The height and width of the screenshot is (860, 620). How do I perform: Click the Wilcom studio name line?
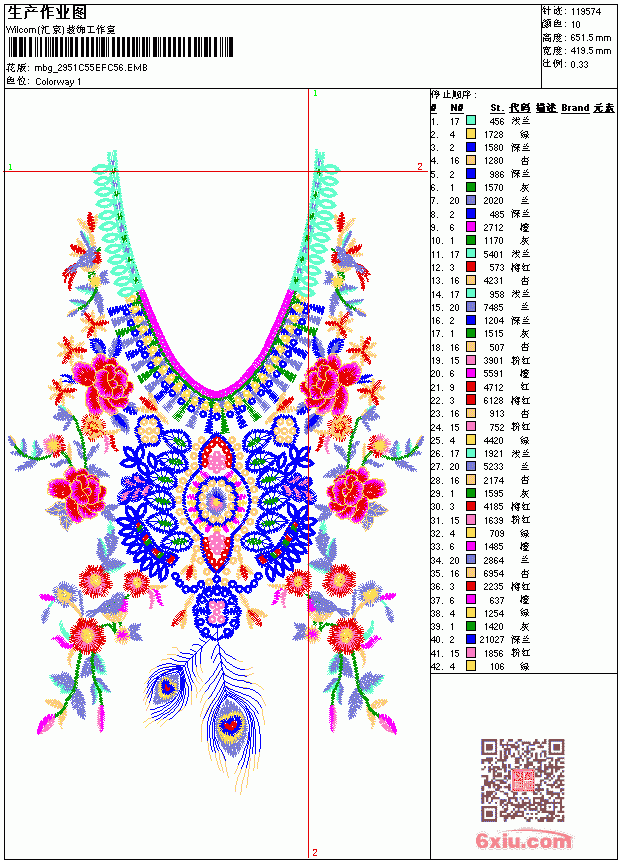(x=61, y=30)
